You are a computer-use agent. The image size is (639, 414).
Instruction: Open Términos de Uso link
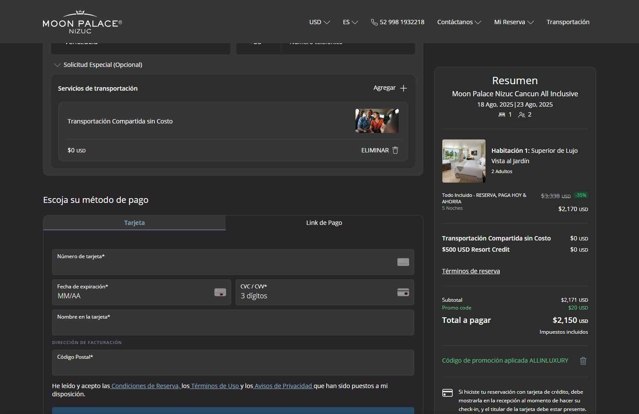(x=215, y=386)
